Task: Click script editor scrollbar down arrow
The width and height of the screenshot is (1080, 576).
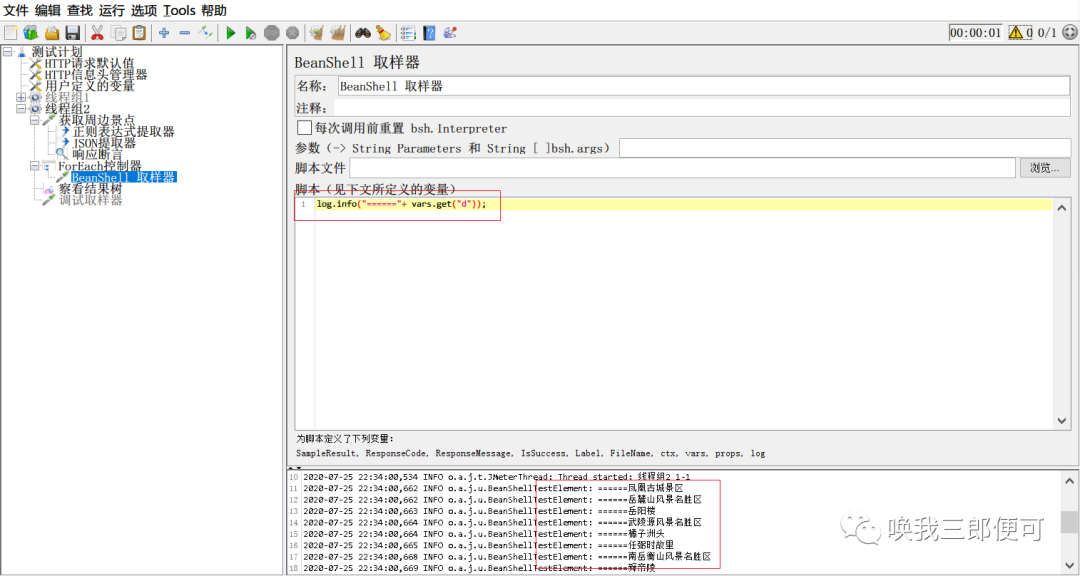Action: (x=1061, y=420)
